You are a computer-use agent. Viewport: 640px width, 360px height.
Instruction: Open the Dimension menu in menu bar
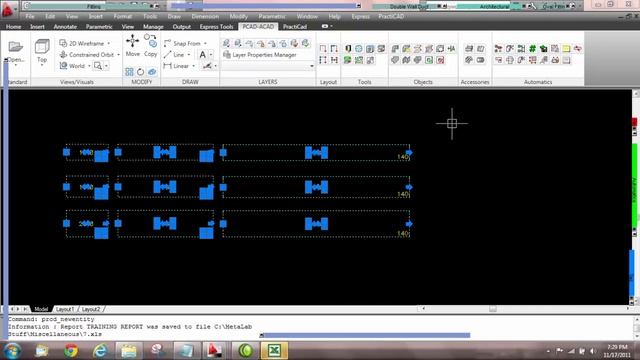coord(205,16)
